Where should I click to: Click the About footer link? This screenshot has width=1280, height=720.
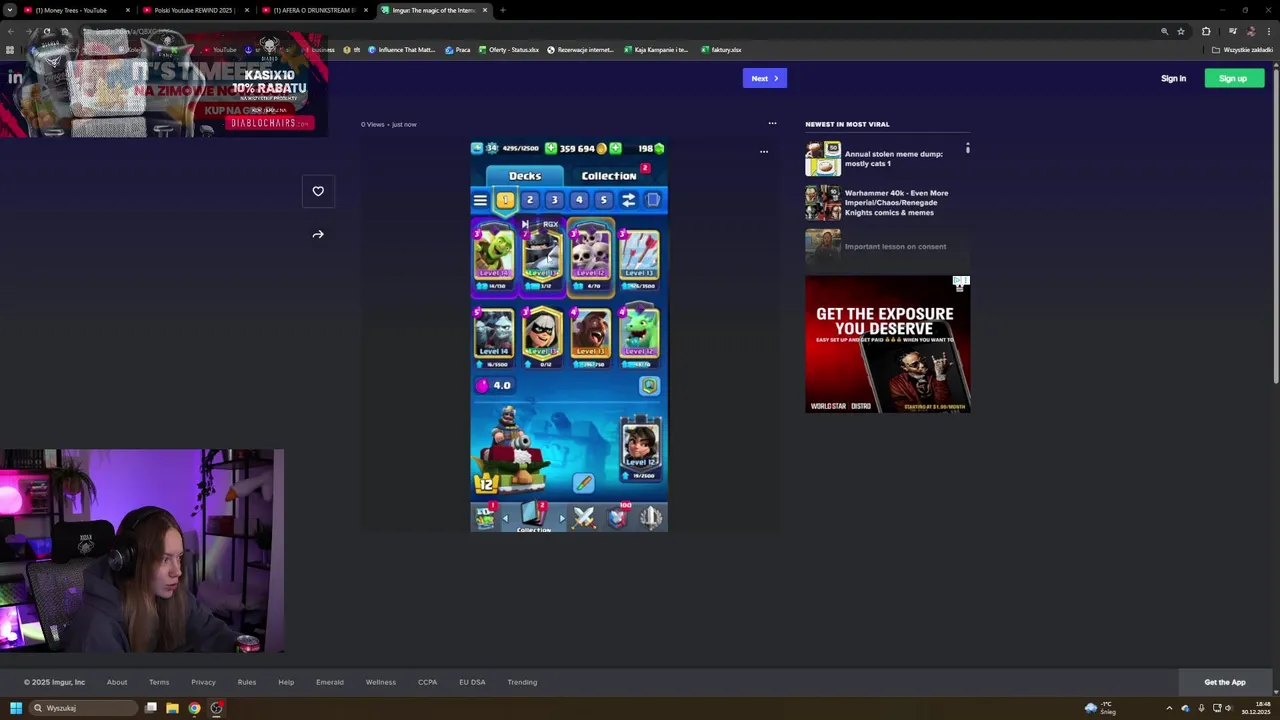117,682
